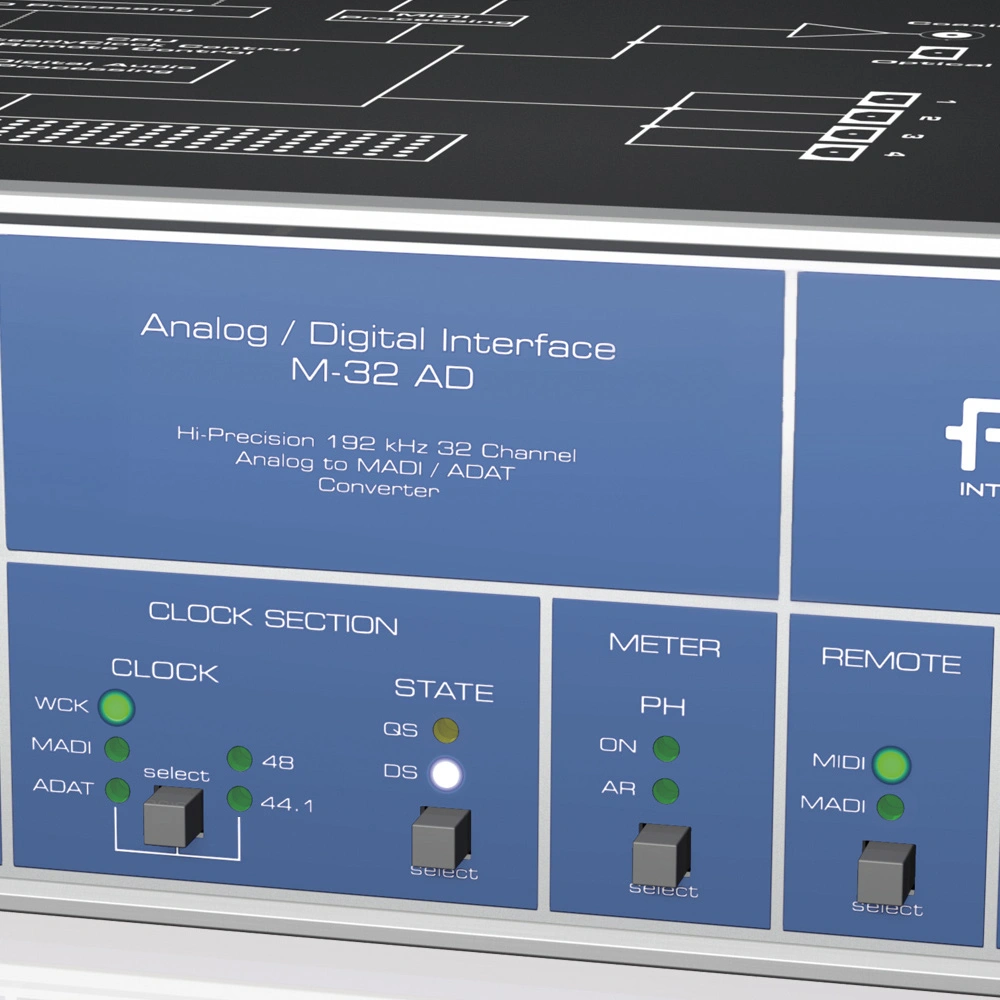The image size is (1000, 1000).
Task: Click the MADI LED in the Clock section
Action: (x=117, y=748)
